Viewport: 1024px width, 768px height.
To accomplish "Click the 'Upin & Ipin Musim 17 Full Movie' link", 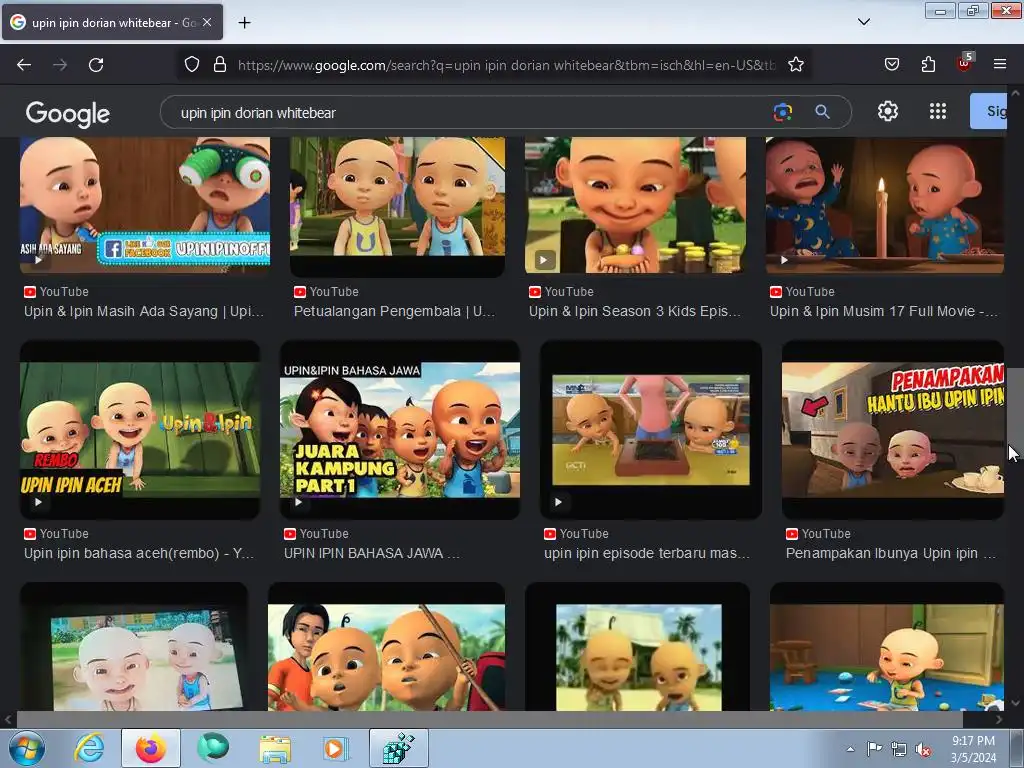I will [884, 312].
